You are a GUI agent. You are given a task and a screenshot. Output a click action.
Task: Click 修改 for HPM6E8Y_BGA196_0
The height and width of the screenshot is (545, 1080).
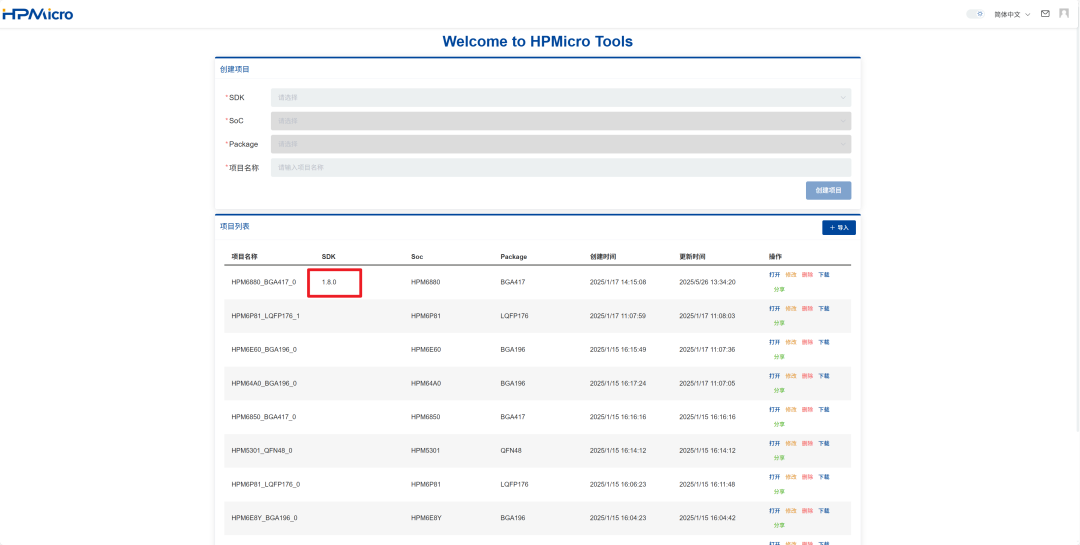[x=791, y=511]
